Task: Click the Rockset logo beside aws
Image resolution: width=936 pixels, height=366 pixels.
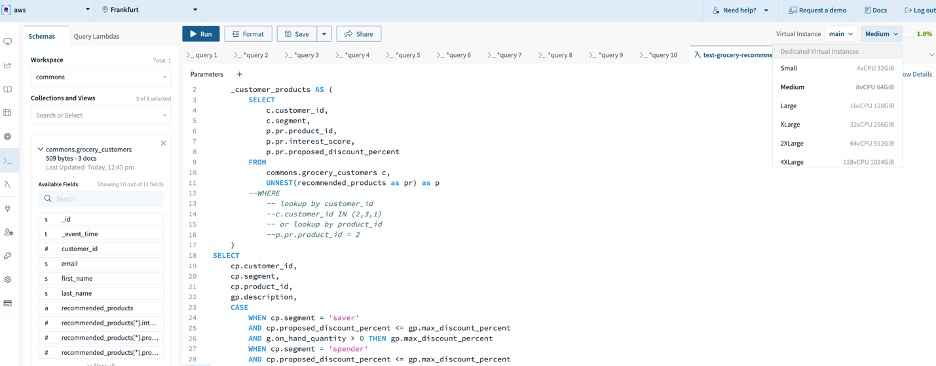Action: tap(7, 10)
